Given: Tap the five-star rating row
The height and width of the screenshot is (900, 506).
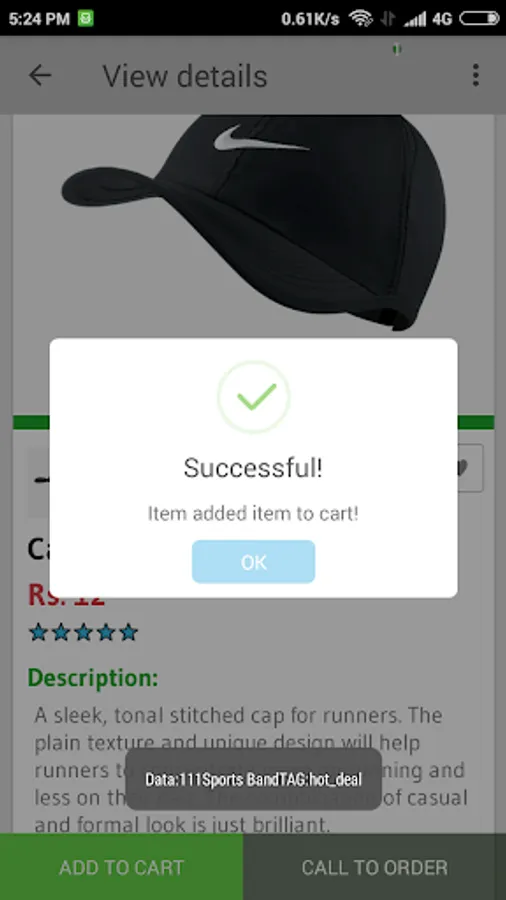Looking at the screenshot, I should tap(84, 633).
